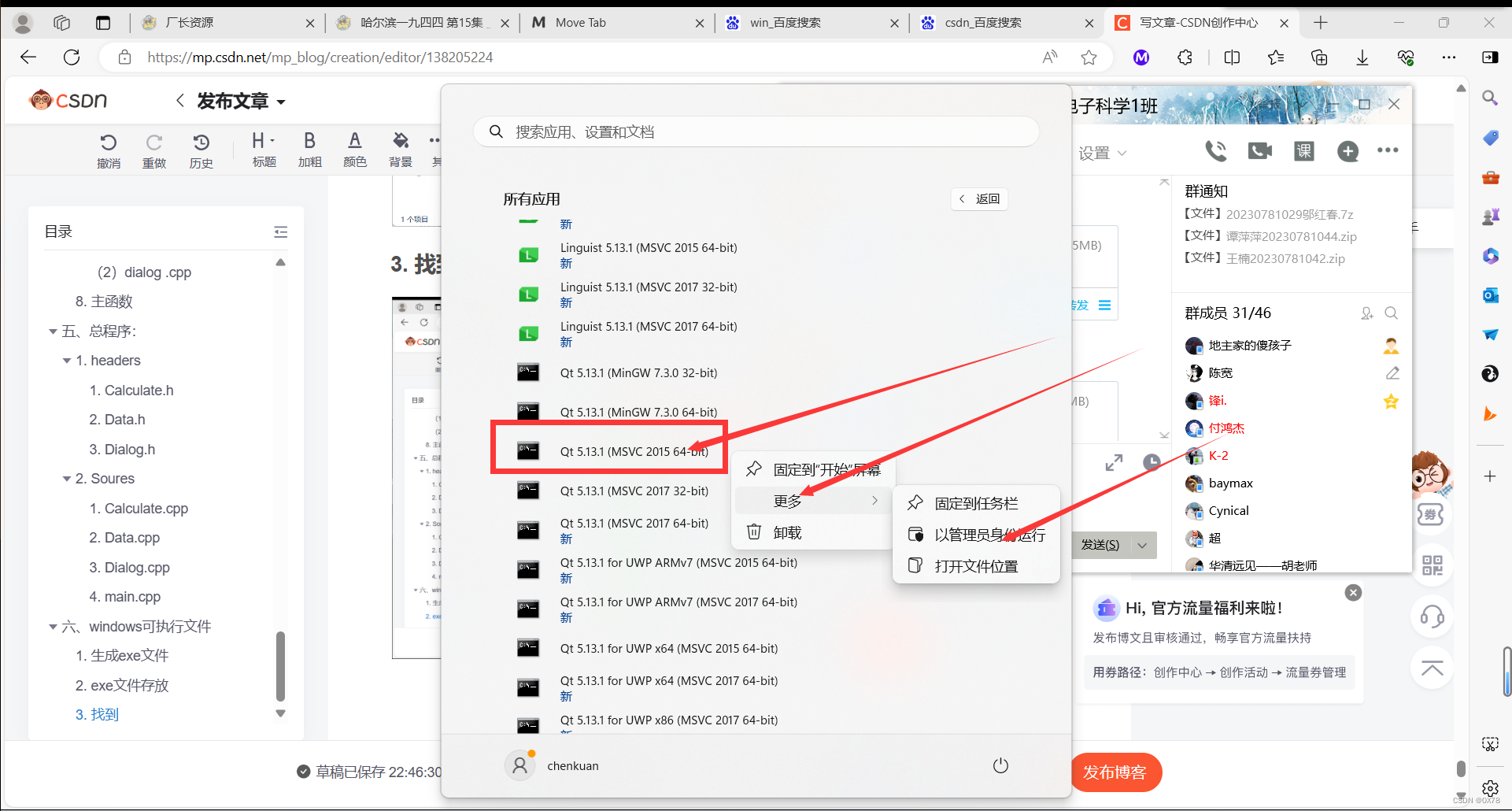
Task: Open the chat more-options ellipsis
Action: [x=1388, y=150]
